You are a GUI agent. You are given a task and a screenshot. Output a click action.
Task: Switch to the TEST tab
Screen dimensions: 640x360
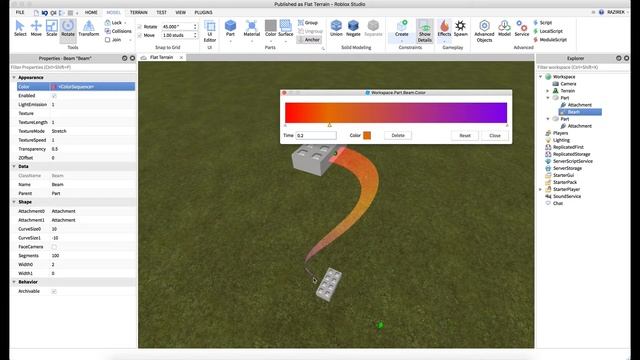(x=161, y=13)
